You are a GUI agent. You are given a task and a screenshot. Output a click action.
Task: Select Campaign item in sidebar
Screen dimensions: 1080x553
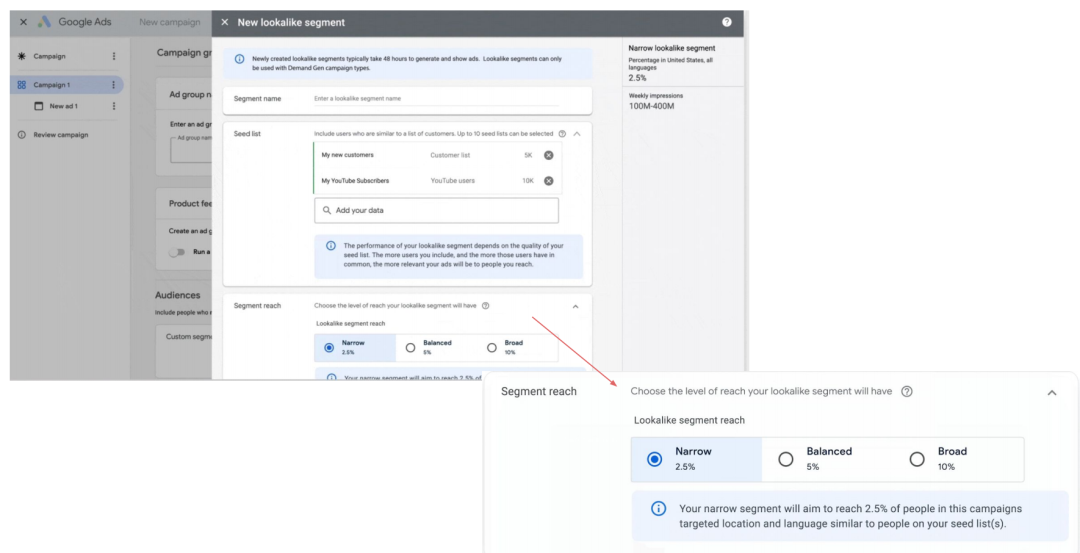(x=50, y=56)
